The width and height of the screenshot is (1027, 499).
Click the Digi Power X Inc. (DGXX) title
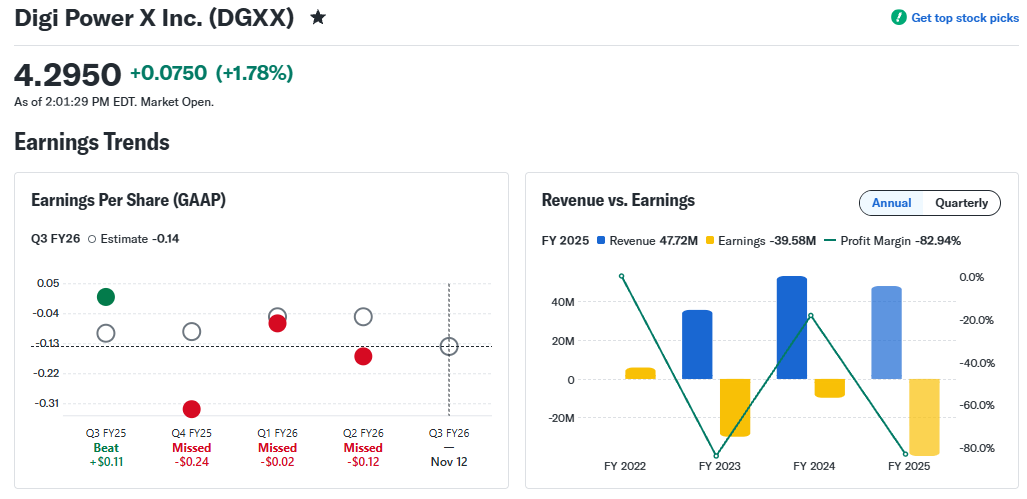154,18
